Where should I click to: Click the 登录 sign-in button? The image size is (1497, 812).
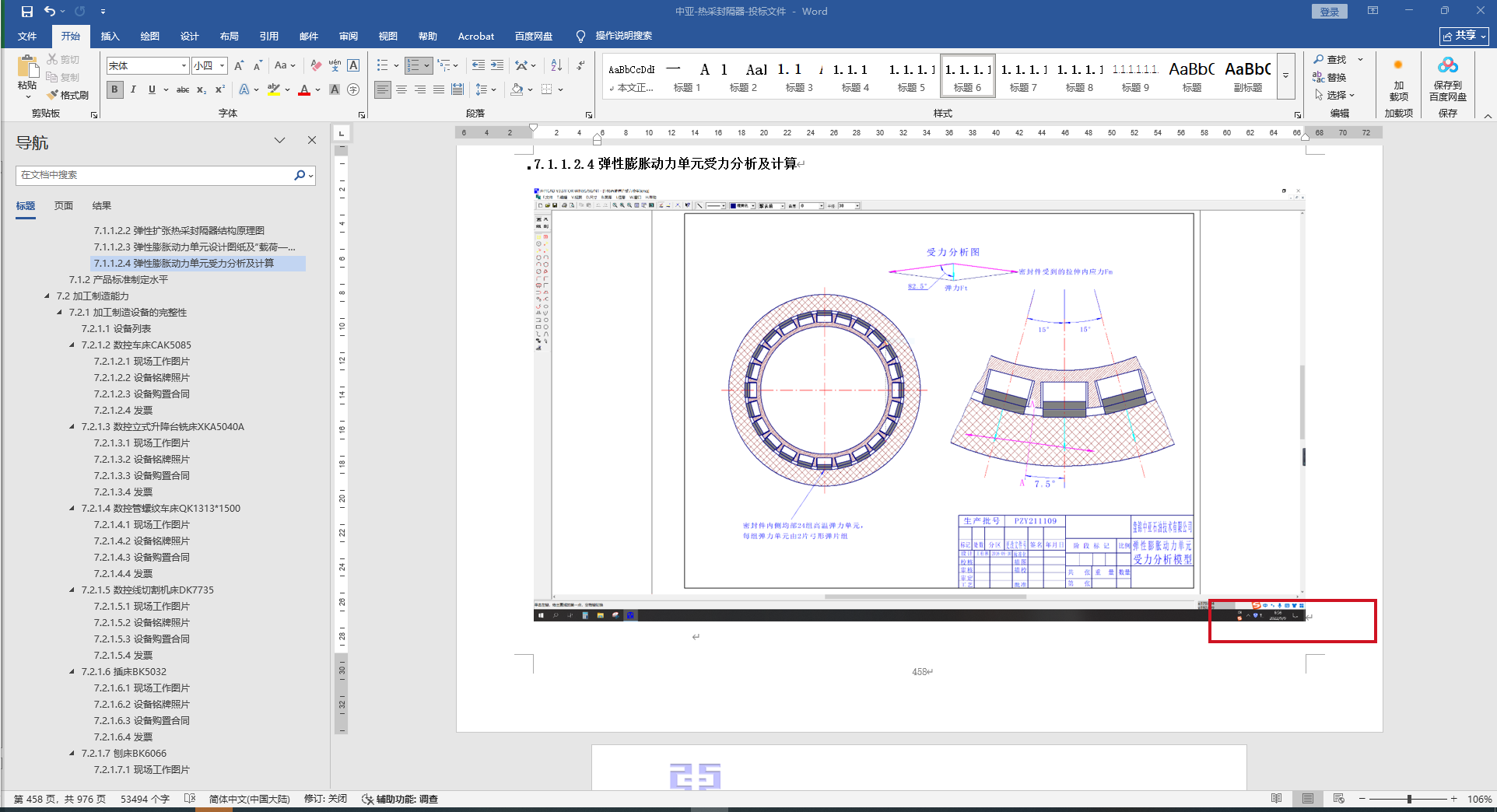coord(1330,12)
